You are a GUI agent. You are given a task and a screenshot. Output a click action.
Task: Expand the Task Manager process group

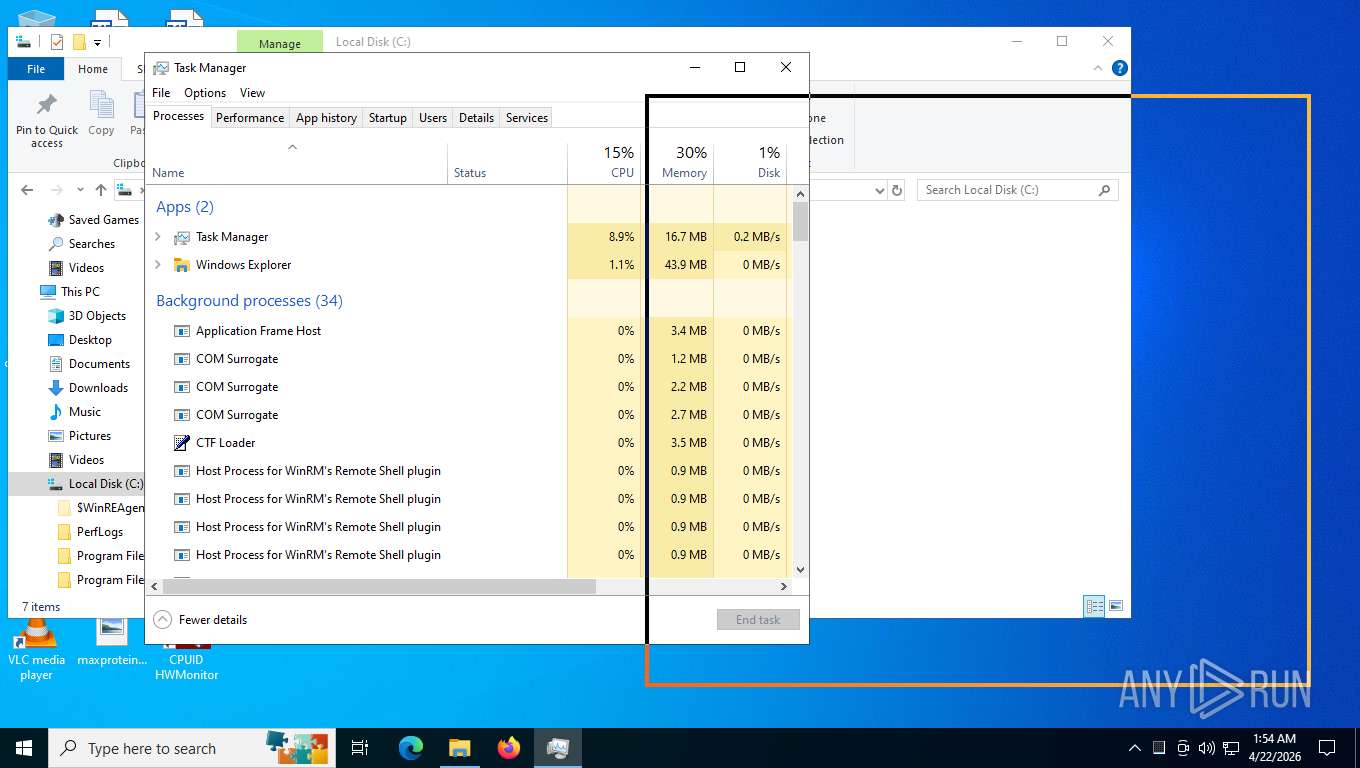click(158, 237)
